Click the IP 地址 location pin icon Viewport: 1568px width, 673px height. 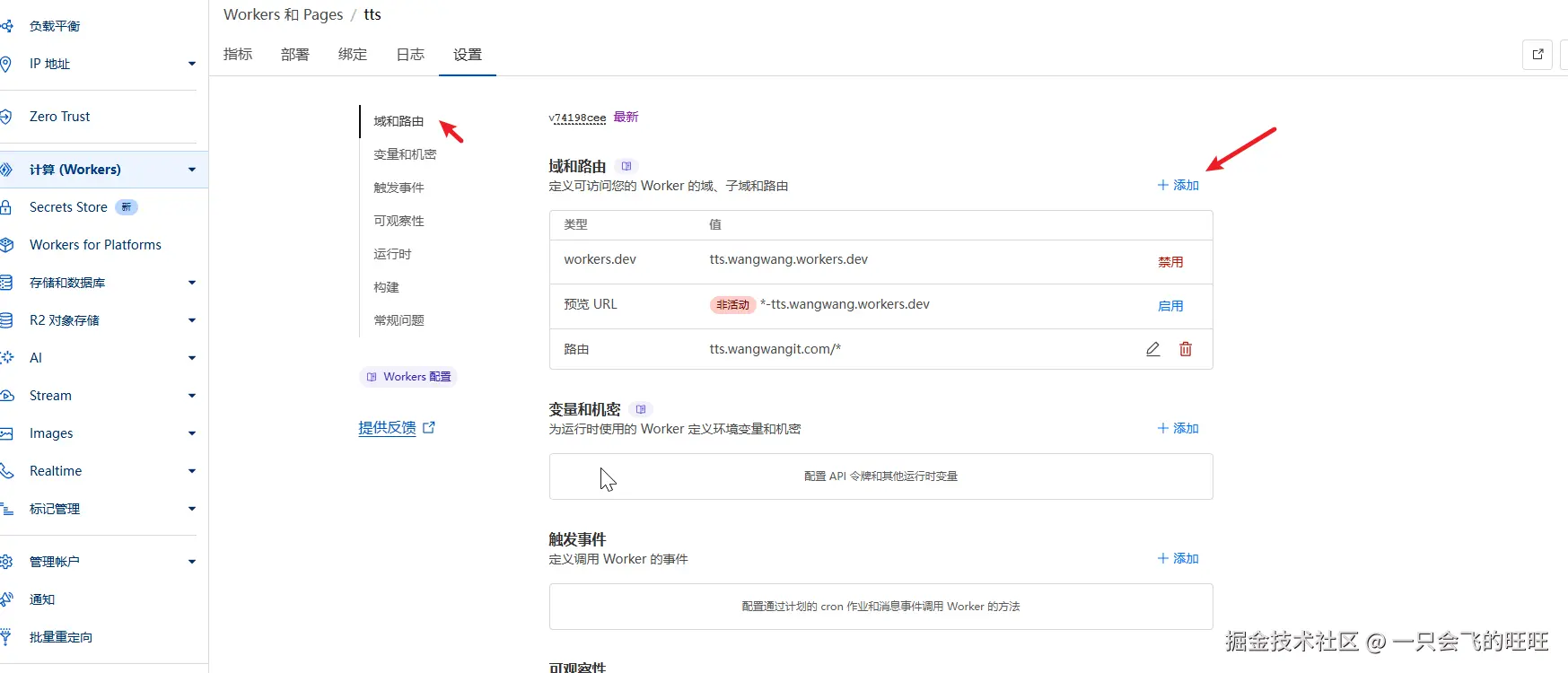tap(5, 64)
